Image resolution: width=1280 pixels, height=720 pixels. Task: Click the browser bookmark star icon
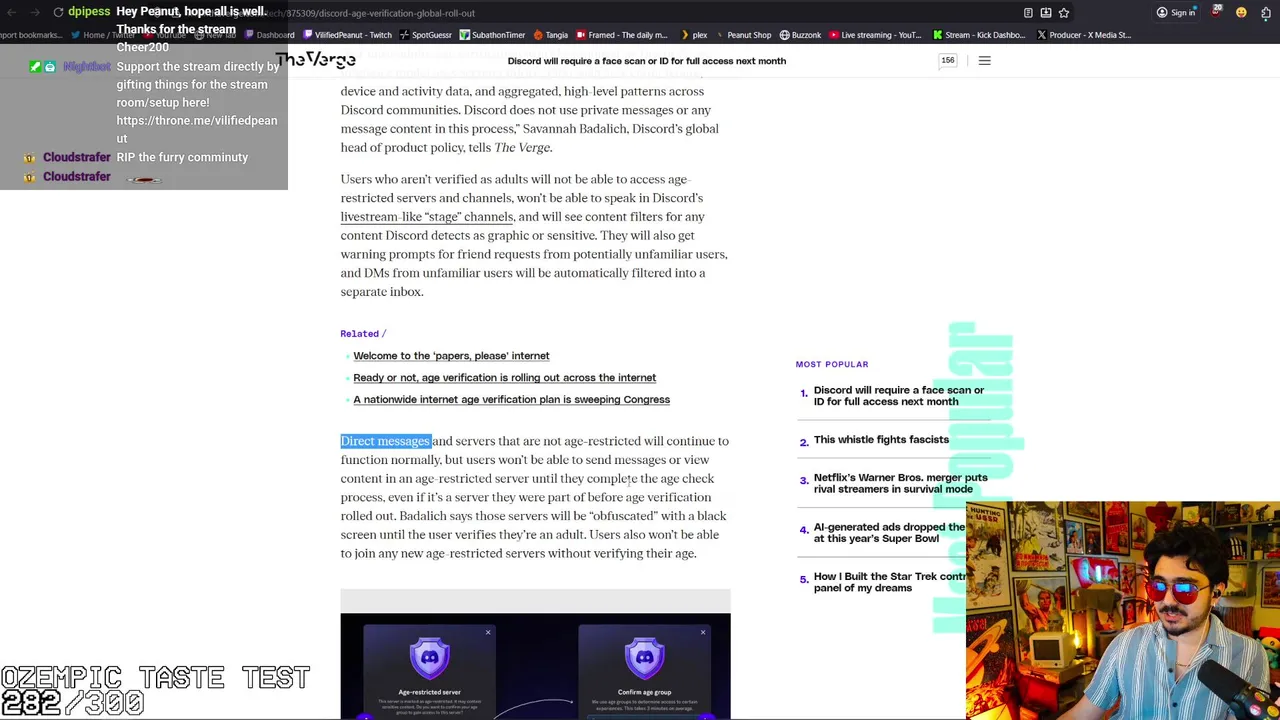click(1064, 13)
